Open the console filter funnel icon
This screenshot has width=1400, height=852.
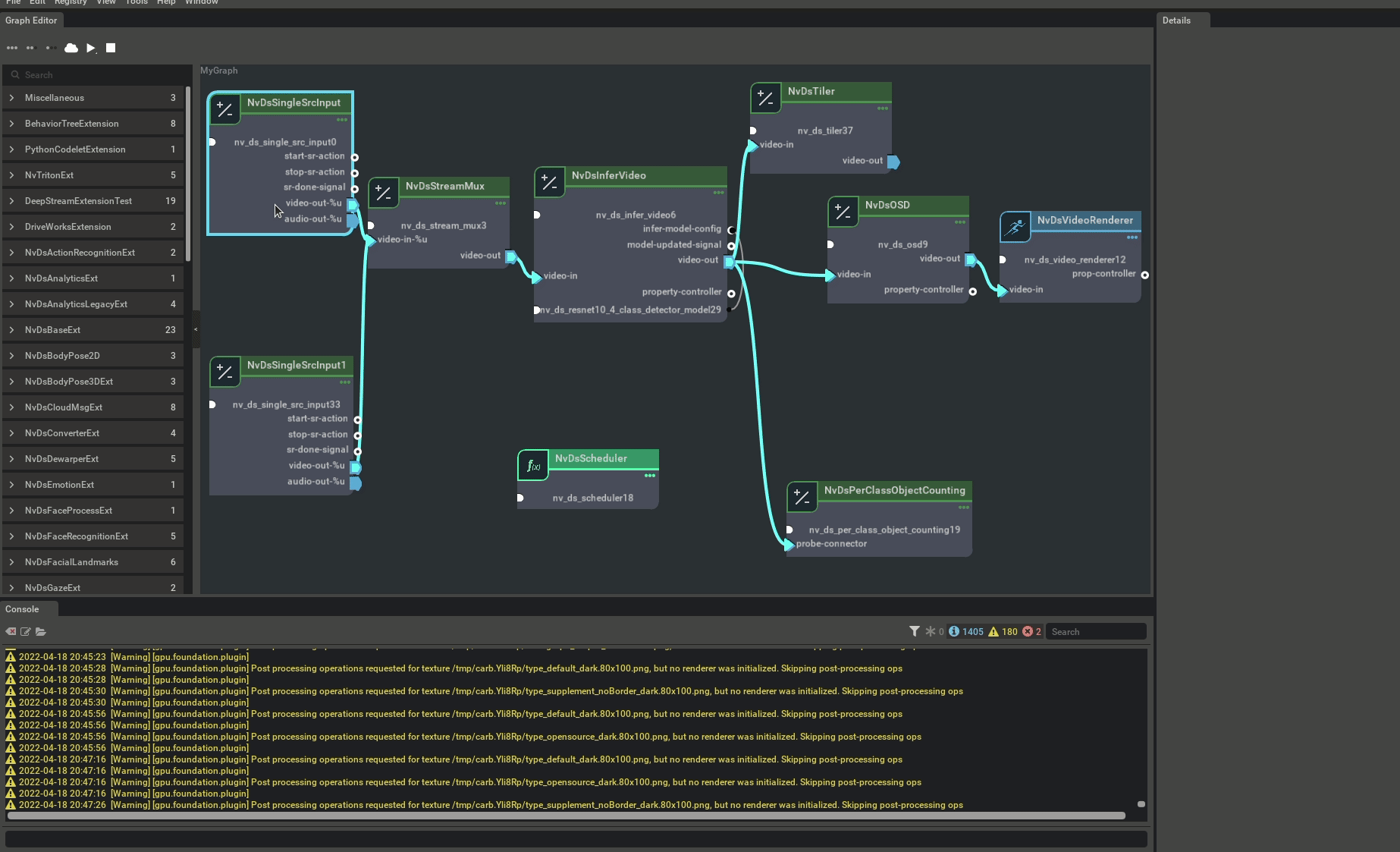914,631
